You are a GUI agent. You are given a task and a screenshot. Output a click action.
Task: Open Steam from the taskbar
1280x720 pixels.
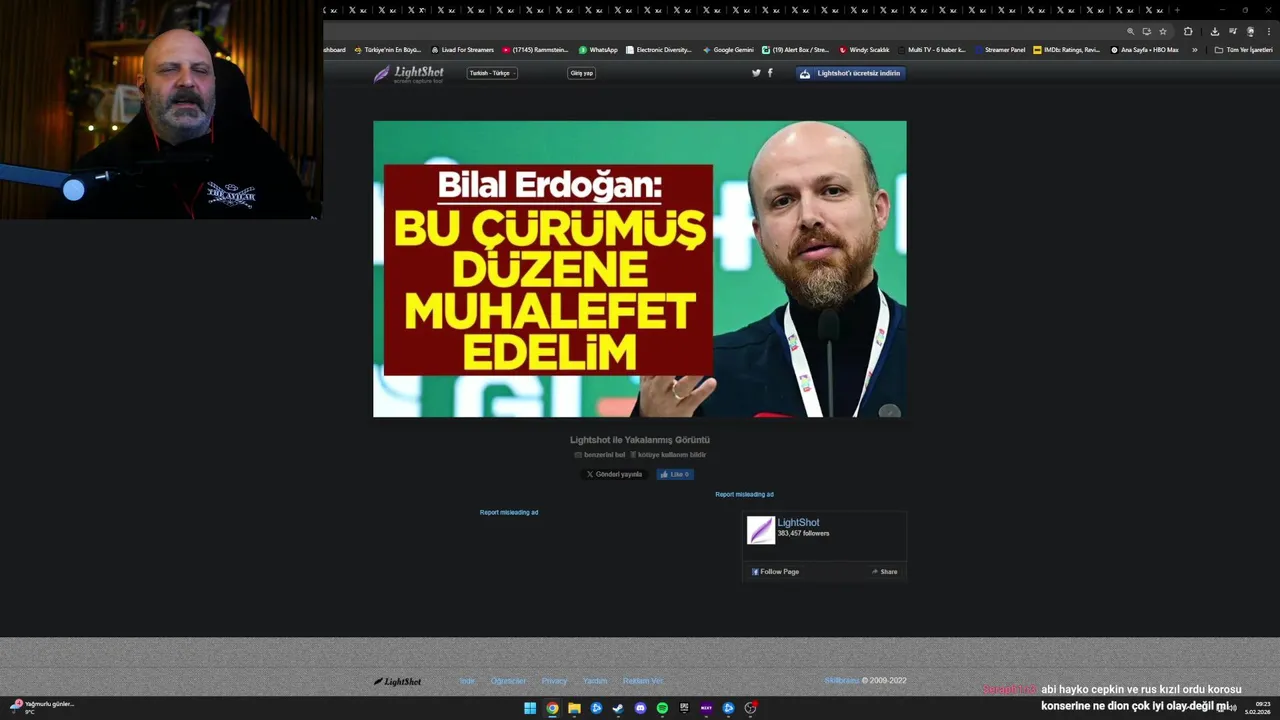coord(618,708)
